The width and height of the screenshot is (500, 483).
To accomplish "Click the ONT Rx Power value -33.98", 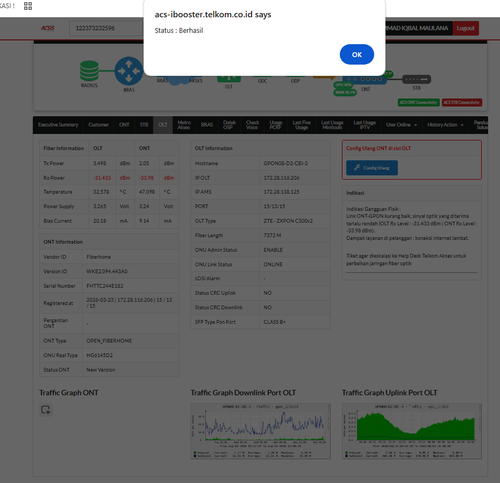I will pyautogui.click(x=146, y=178).
